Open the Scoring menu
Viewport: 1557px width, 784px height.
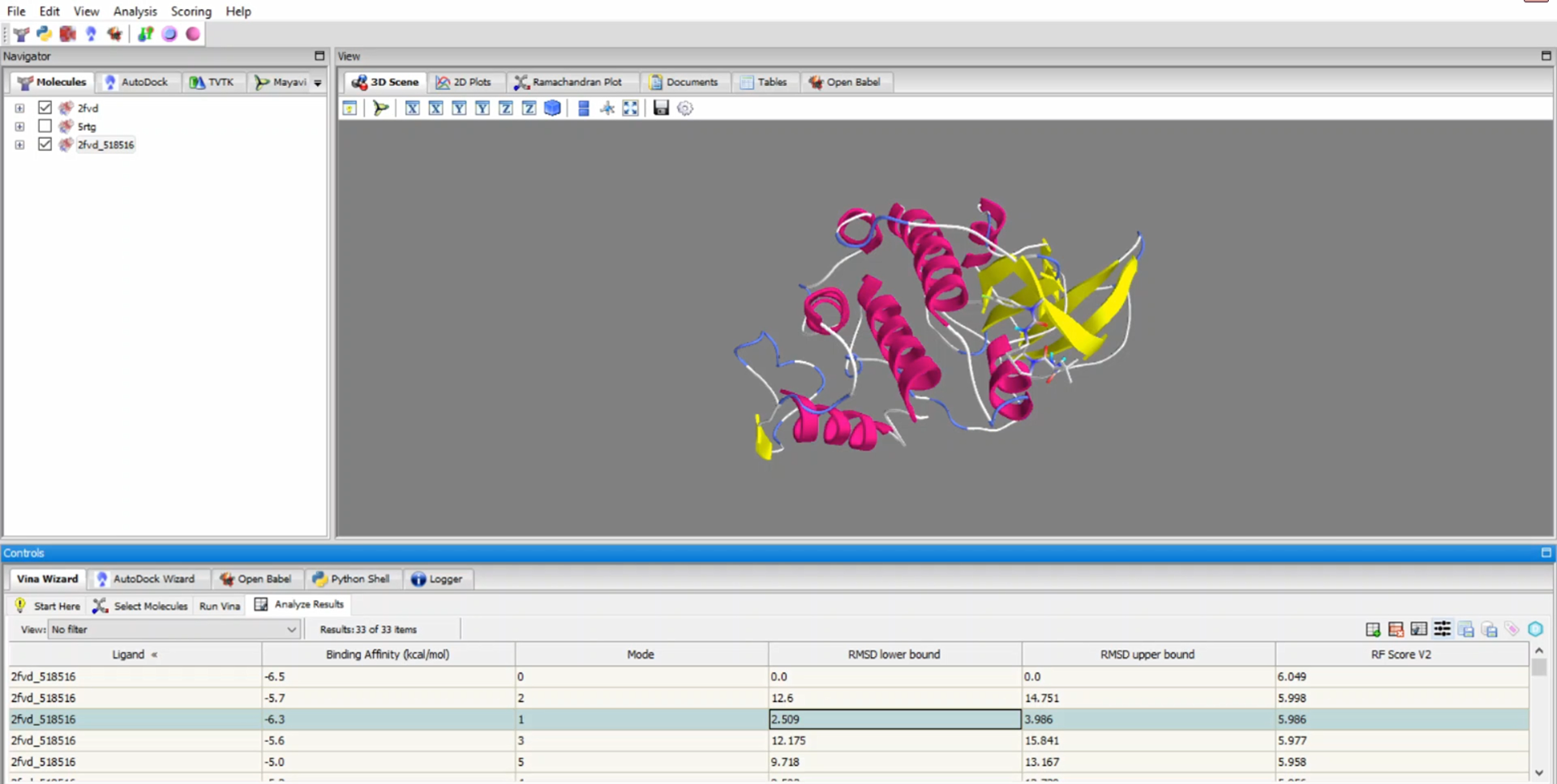tap(191, 11)
